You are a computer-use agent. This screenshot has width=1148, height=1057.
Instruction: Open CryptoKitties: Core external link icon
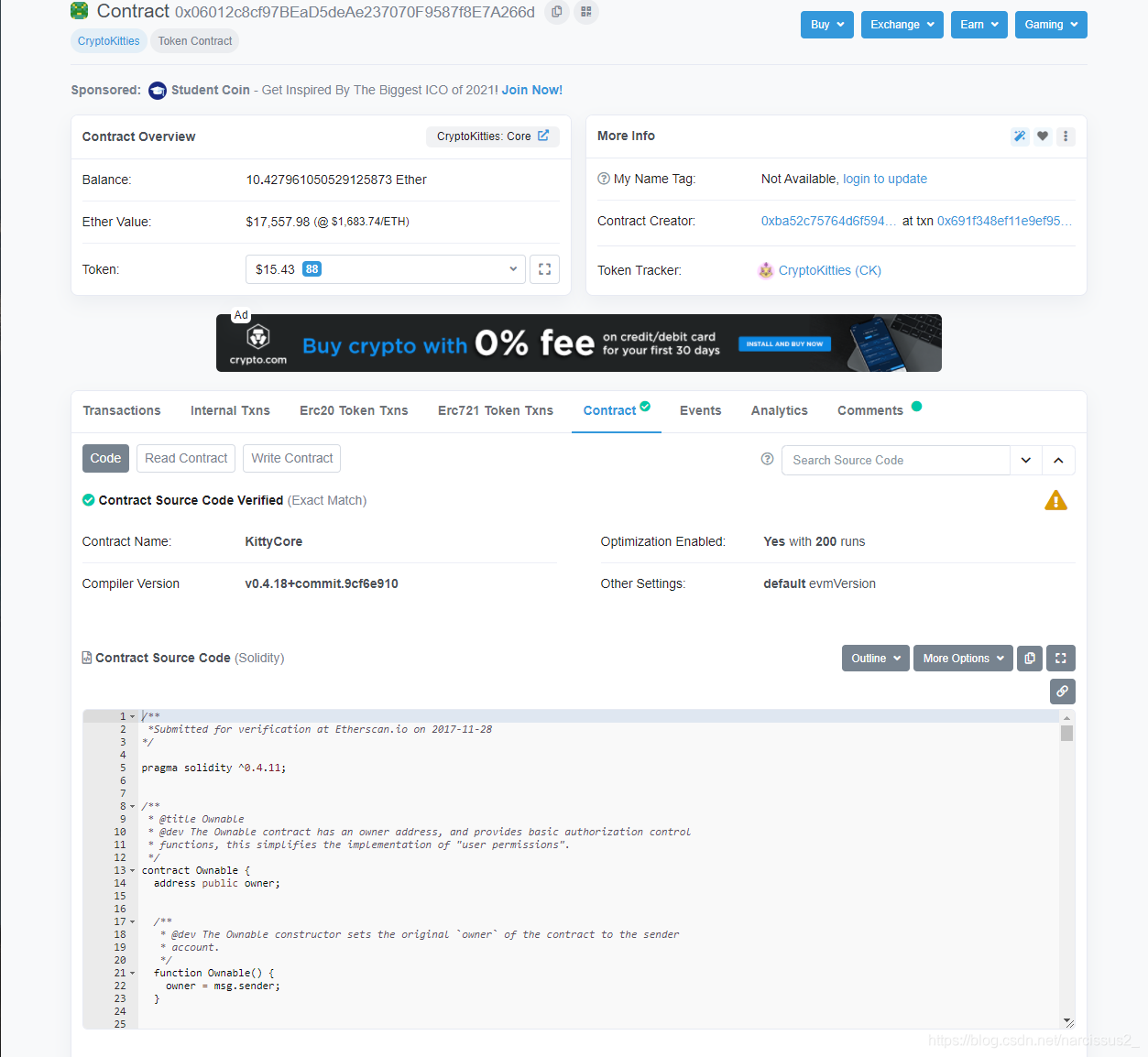point(543,136)
